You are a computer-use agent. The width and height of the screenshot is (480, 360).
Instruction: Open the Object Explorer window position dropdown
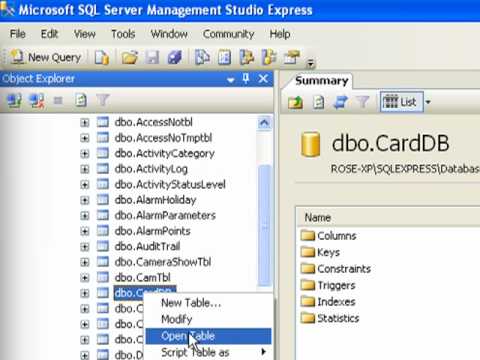[230, 80]
